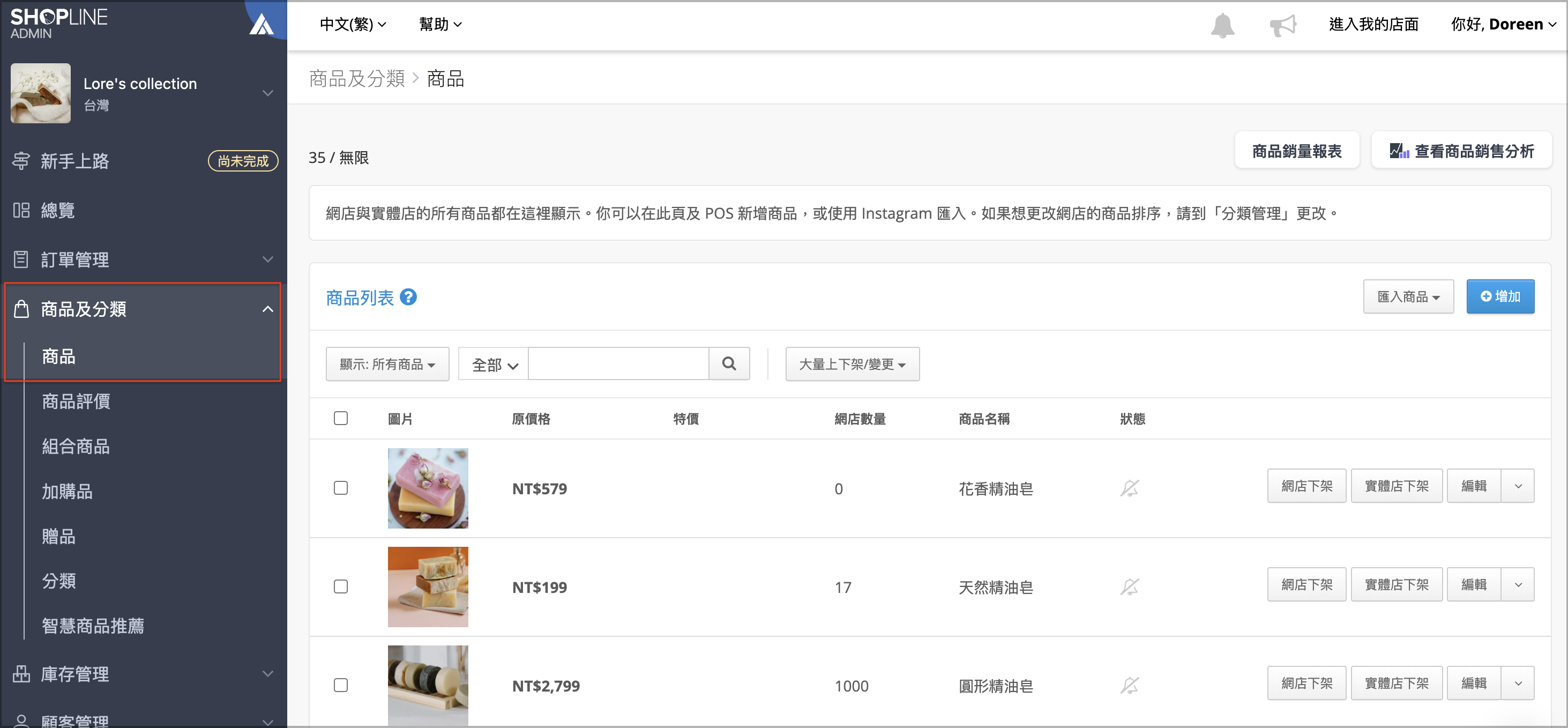
Task: Open more actions arrow for 天然精油皂
Action: pyautogui.click(x=1518, y=584)
